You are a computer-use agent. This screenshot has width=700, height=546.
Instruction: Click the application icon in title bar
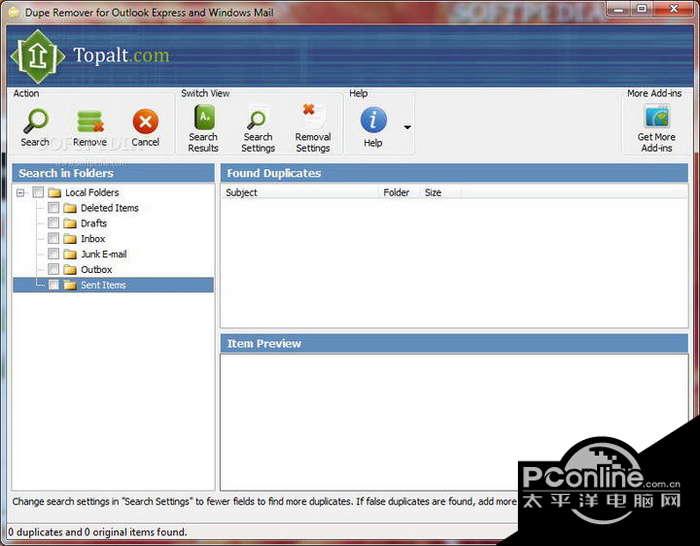click(13, 12)
